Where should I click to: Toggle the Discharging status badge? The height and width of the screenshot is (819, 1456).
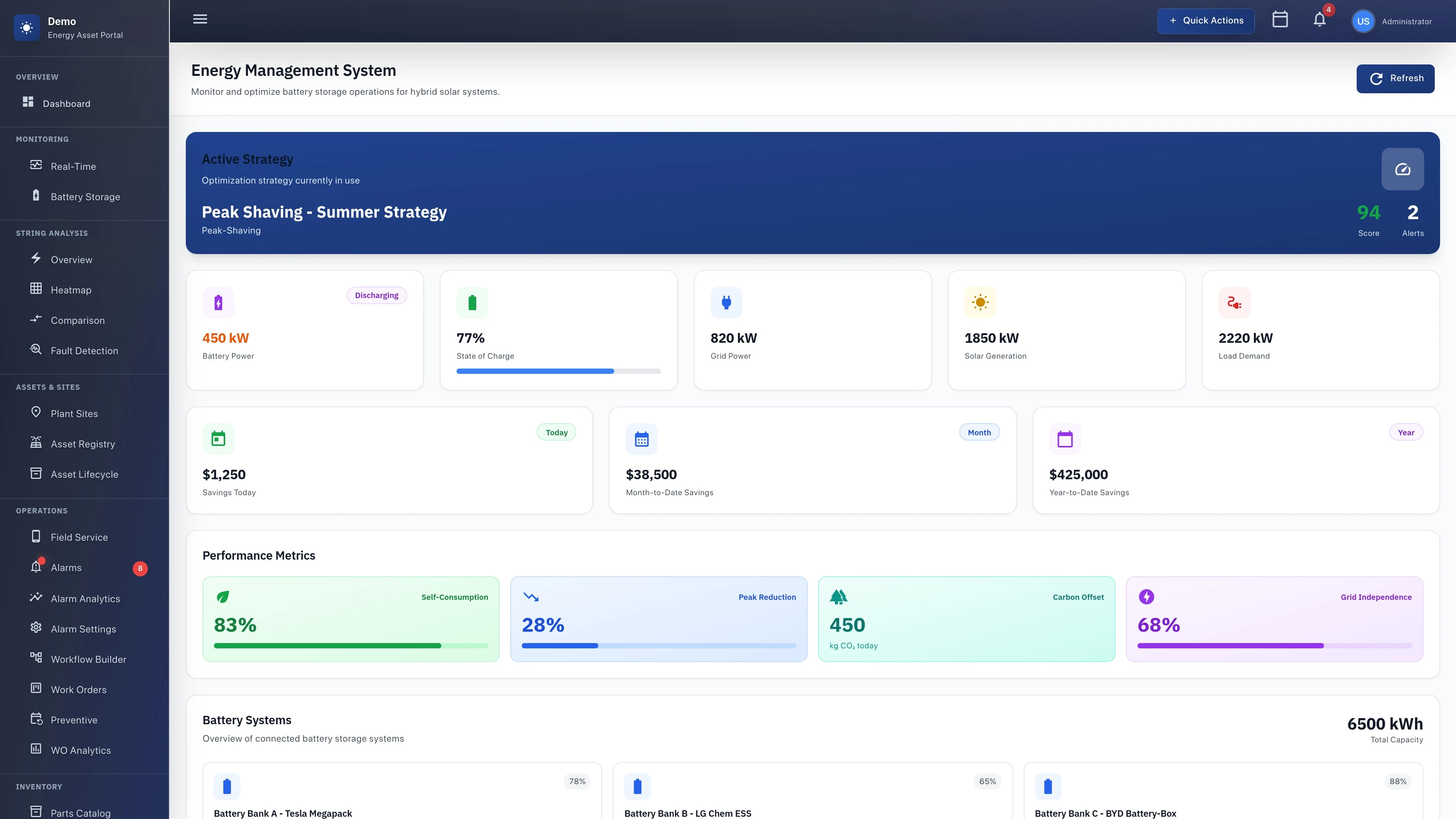[x=377, y=295]
